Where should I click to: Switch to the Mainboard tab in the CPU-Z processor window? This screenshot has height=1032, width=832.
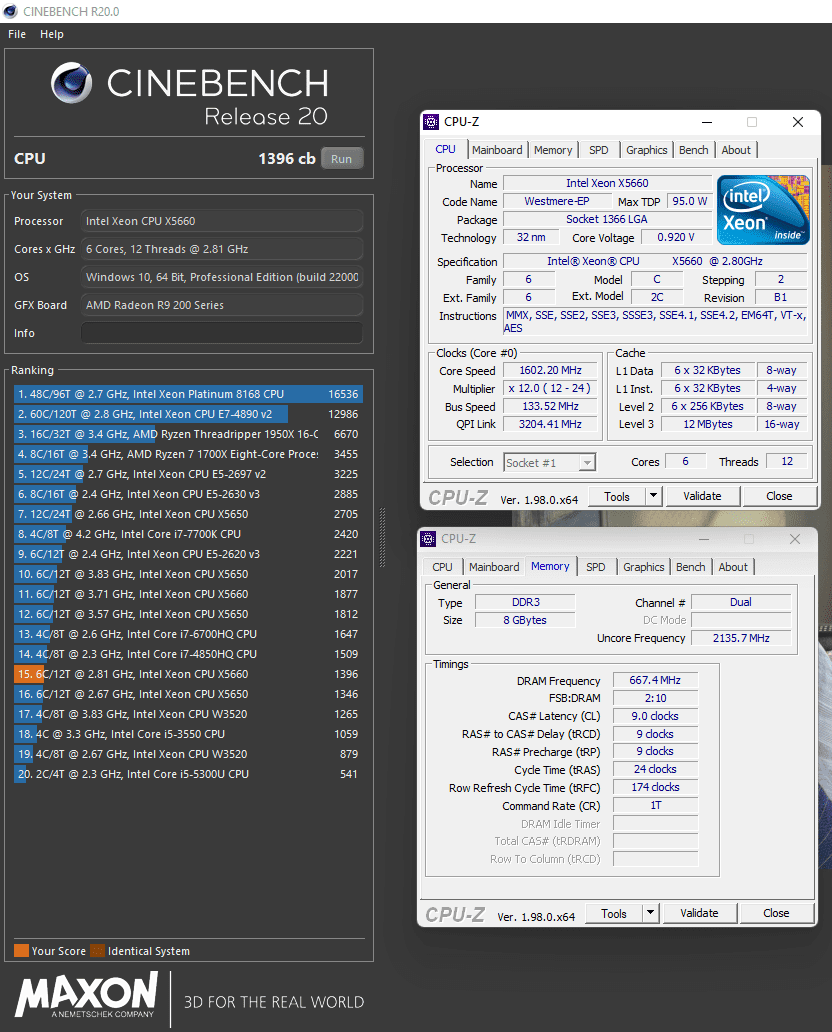pos(497,150)
